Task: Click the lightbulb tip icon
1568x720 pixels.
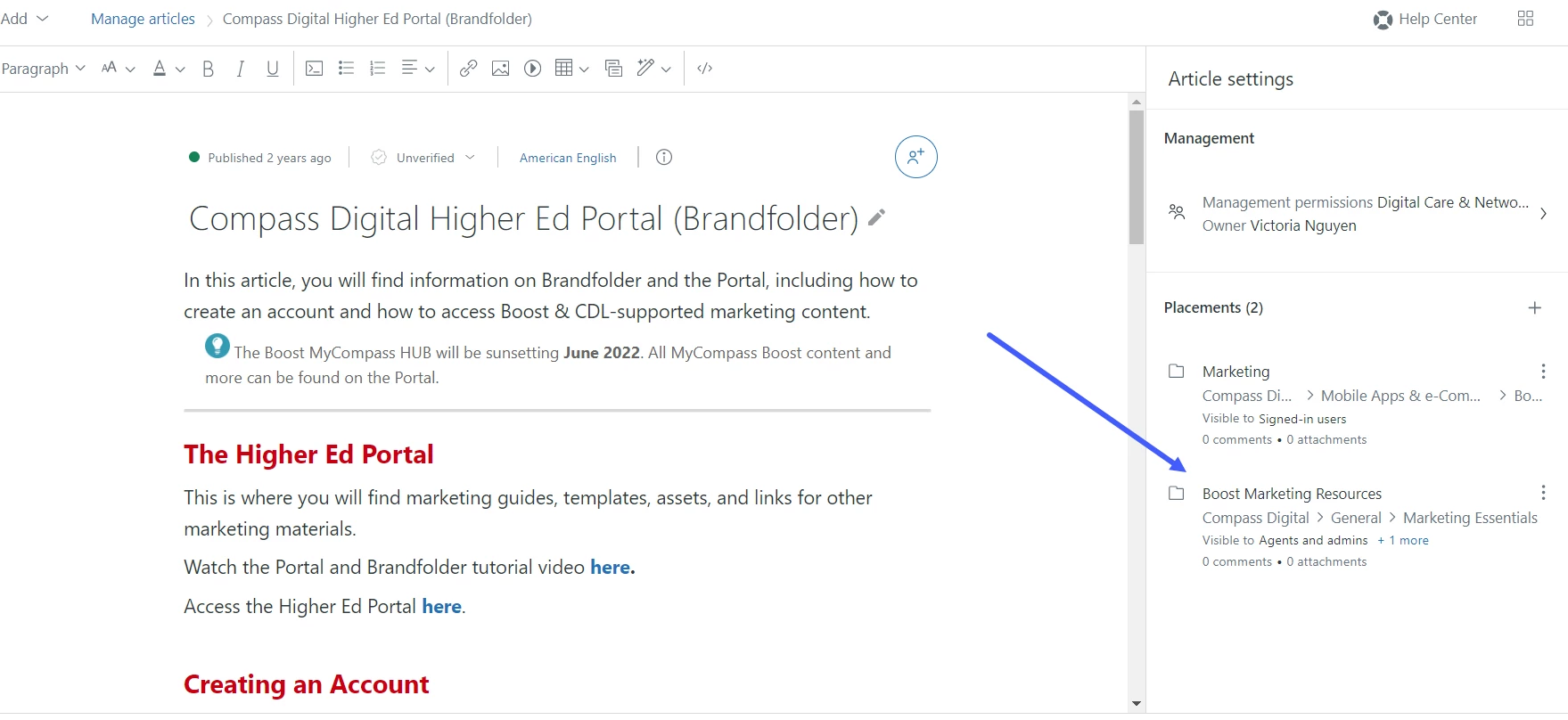Action: point(217,346)
